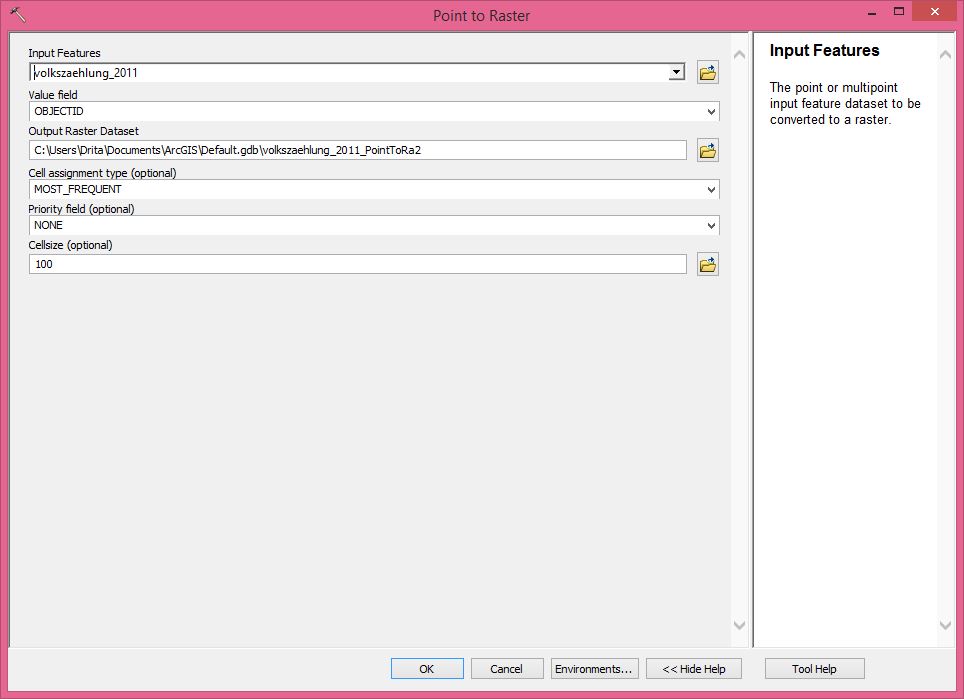Click the parameter pane scroll up arrow
964x699 pixels.
point(740,55)
